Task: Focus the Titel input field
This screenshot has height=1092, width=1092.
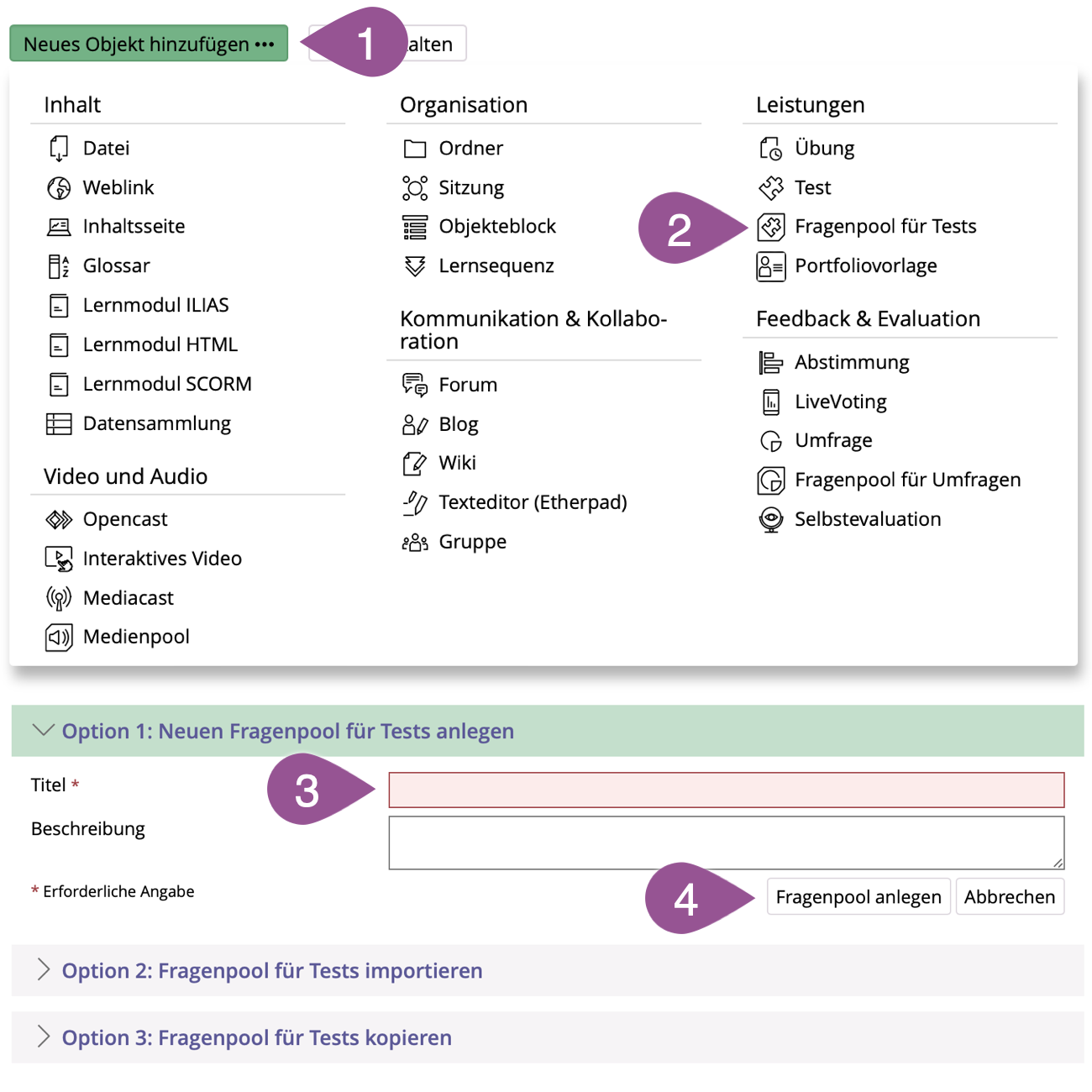Action: [726, 790]
